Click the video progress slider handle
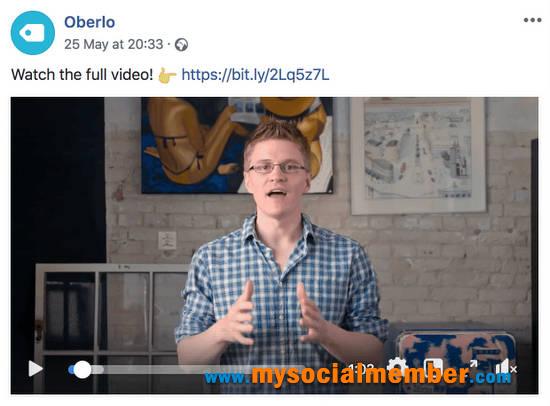Viewport: 550px width, 406px height. tap(82, 370)
